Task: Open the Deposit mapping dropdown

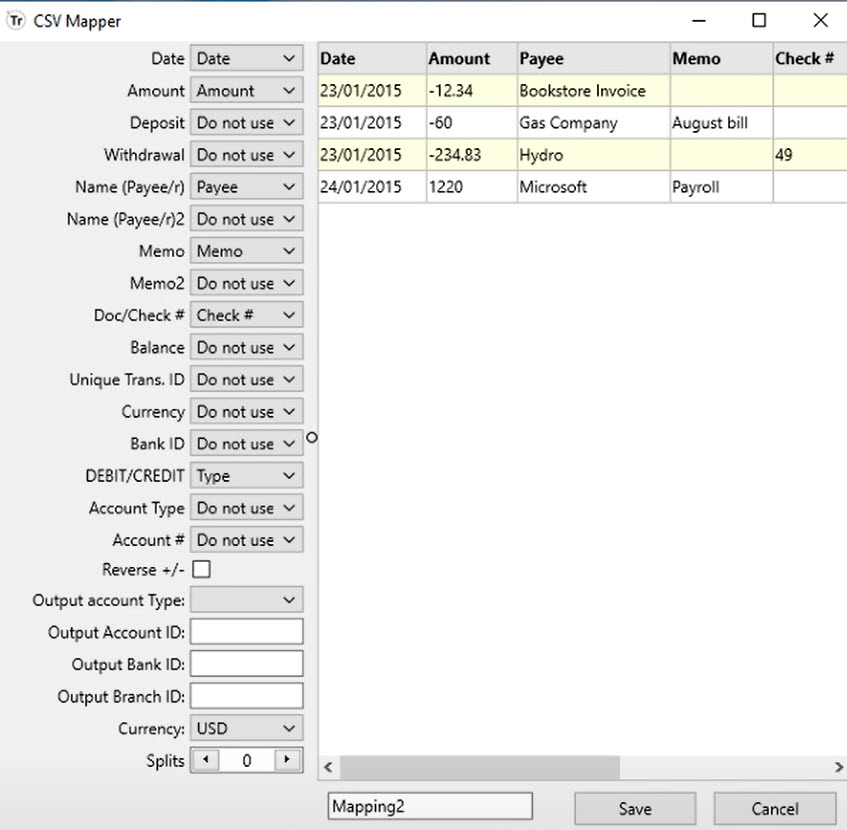Action: click(x=246, y=123)
